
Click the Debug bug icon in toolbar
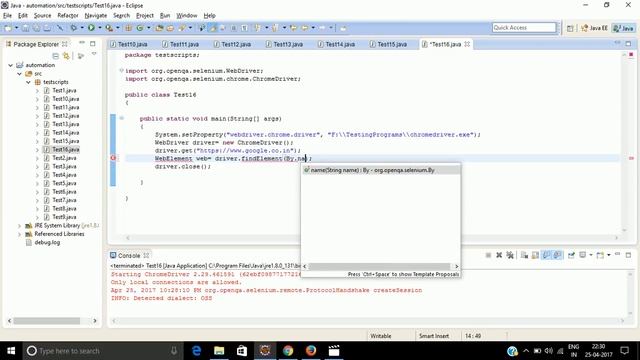73,28
